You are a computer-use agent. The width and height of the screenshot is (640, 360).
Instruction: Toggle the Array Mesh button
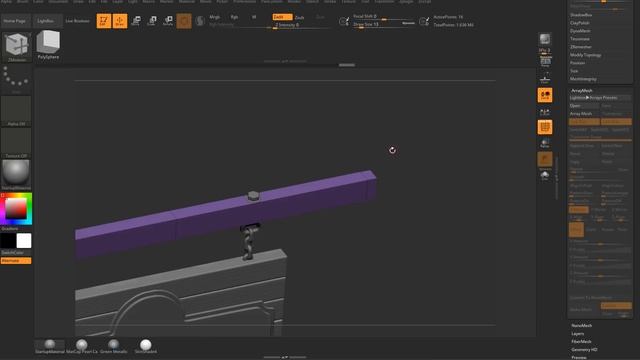584,114
